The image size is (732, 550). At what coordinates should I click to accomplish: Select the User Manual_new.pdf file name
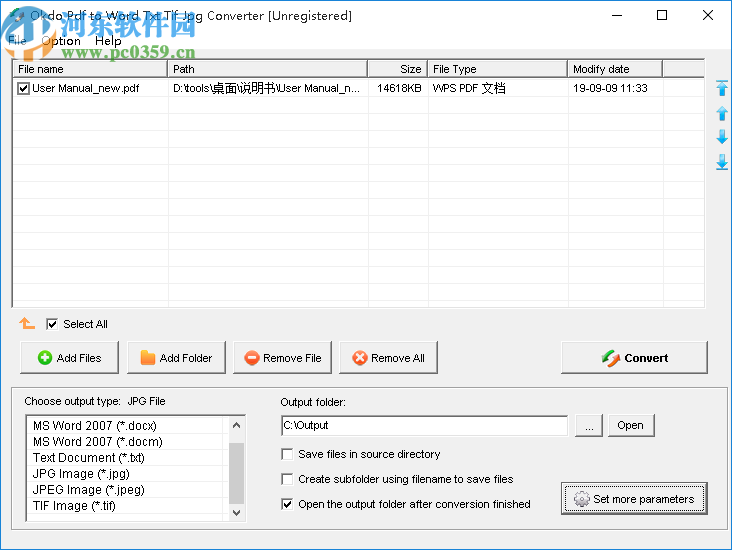pyautogui.click(x=86, y=88)
